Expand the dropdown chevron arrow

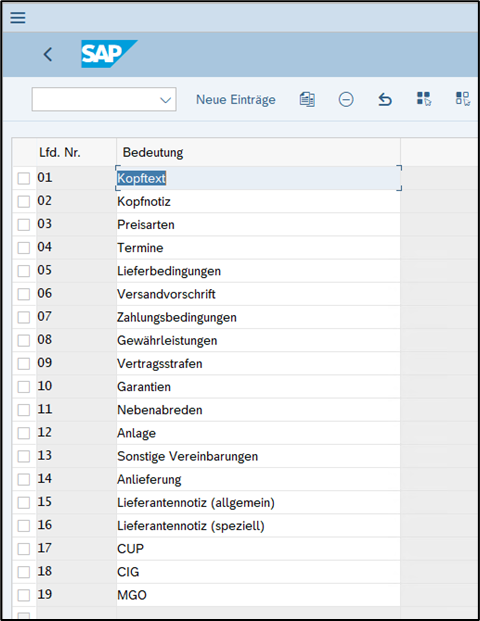(x=165, y=100)
